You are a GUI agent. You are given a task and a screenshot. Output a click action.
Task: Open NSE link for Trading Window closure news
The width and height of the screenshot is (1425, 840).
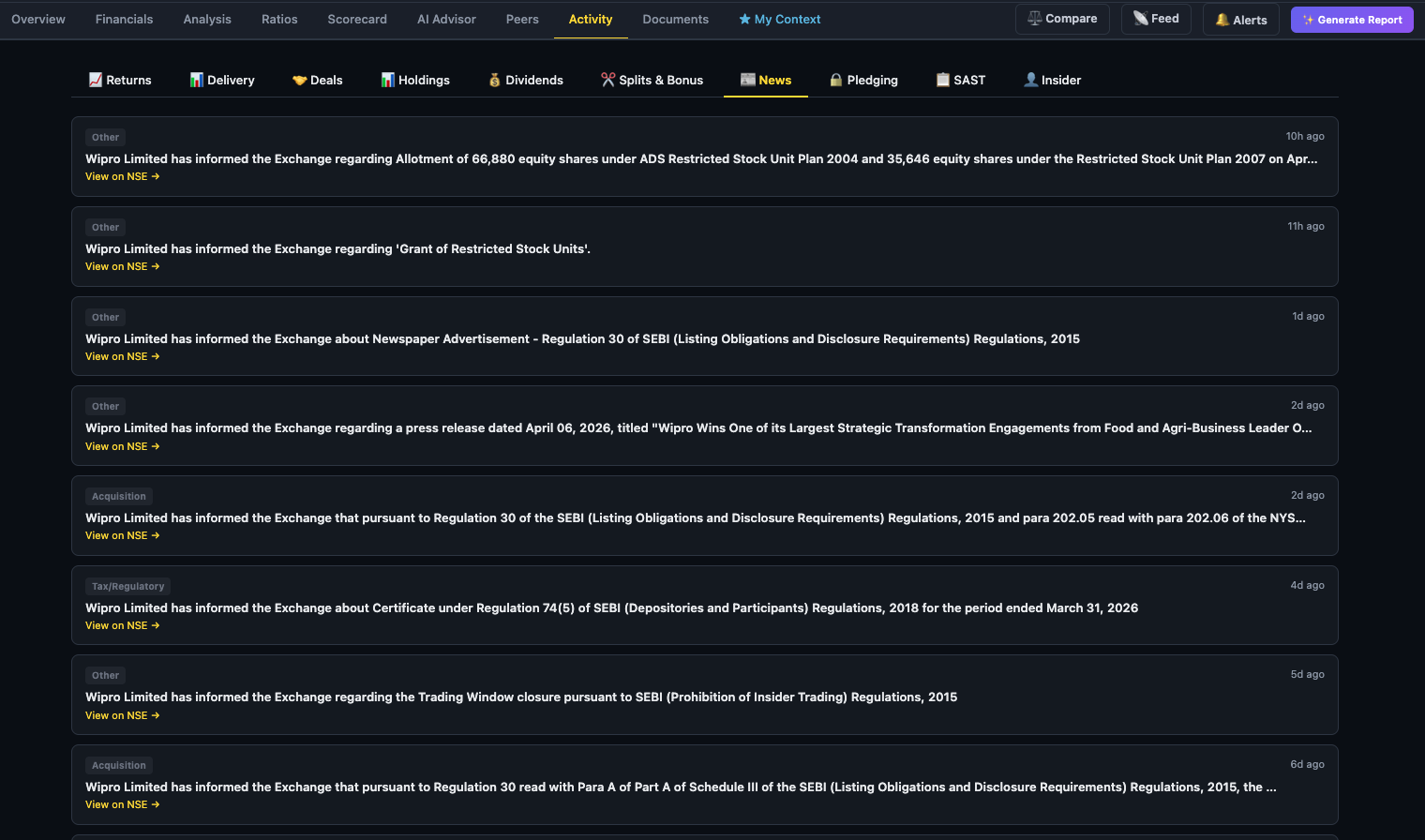[x=122, y=715]
